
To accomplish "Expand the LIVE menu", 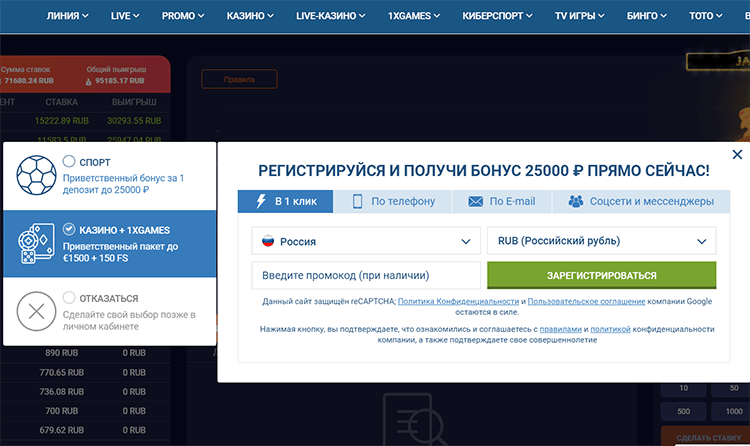I will click(125, 16).
